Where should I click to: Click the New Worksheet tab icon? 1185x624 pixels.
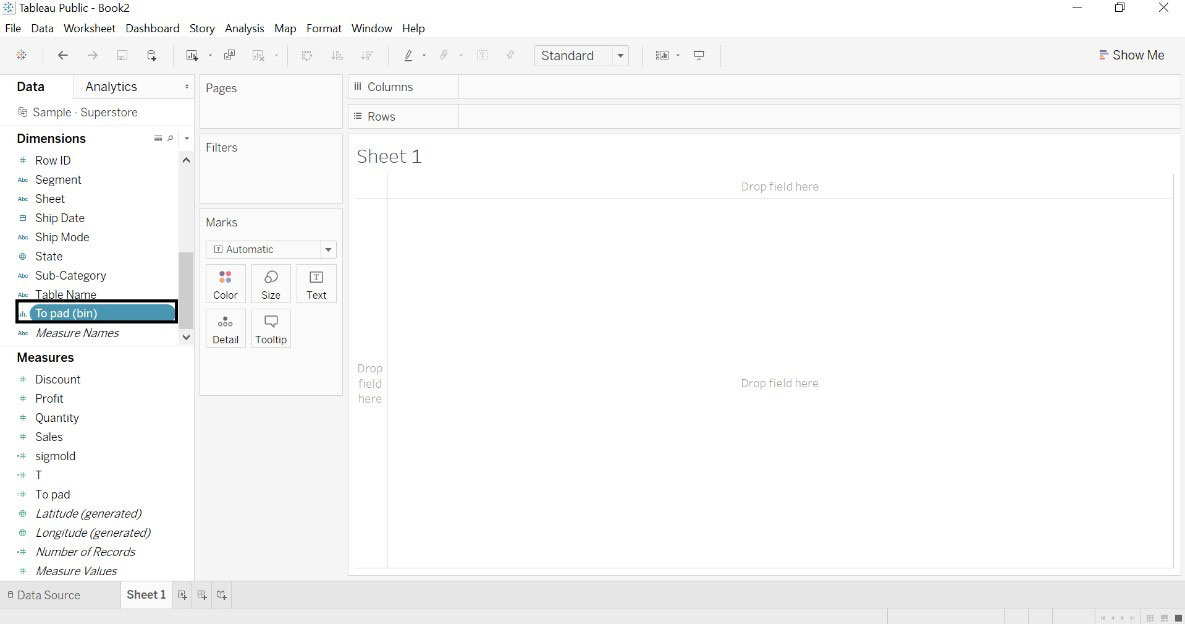[182, 595]
